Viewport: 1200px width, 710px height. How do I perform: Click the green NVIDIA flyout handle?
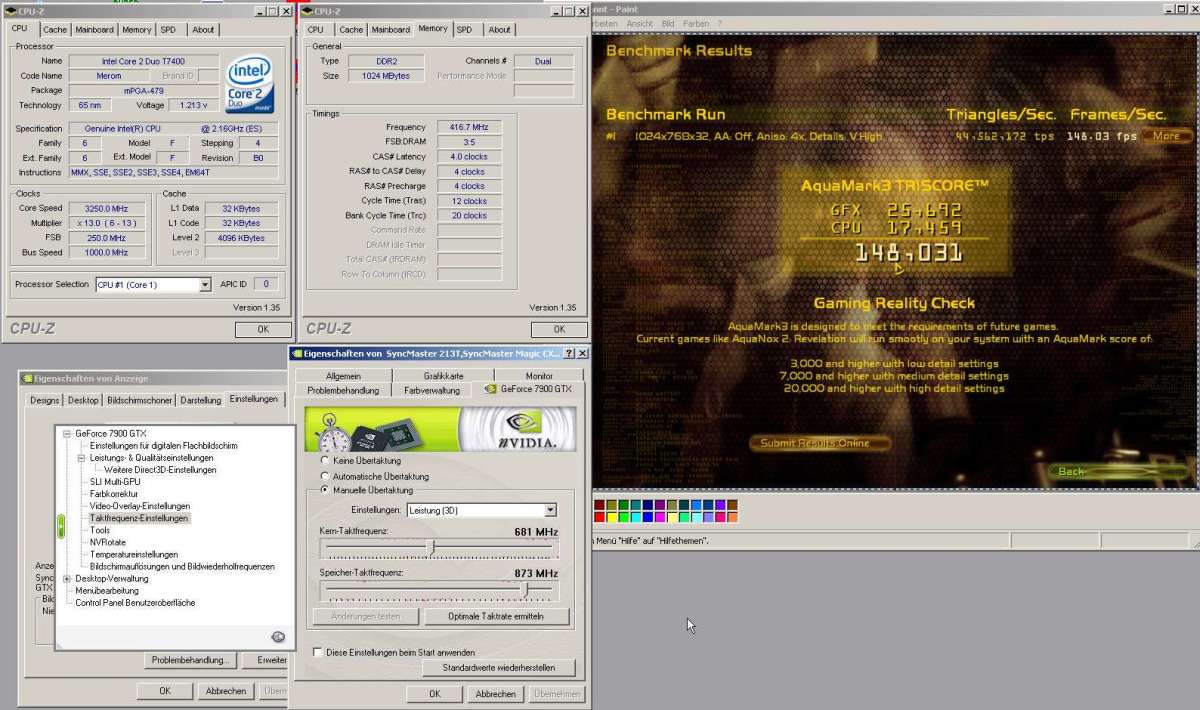coord(60,524)
